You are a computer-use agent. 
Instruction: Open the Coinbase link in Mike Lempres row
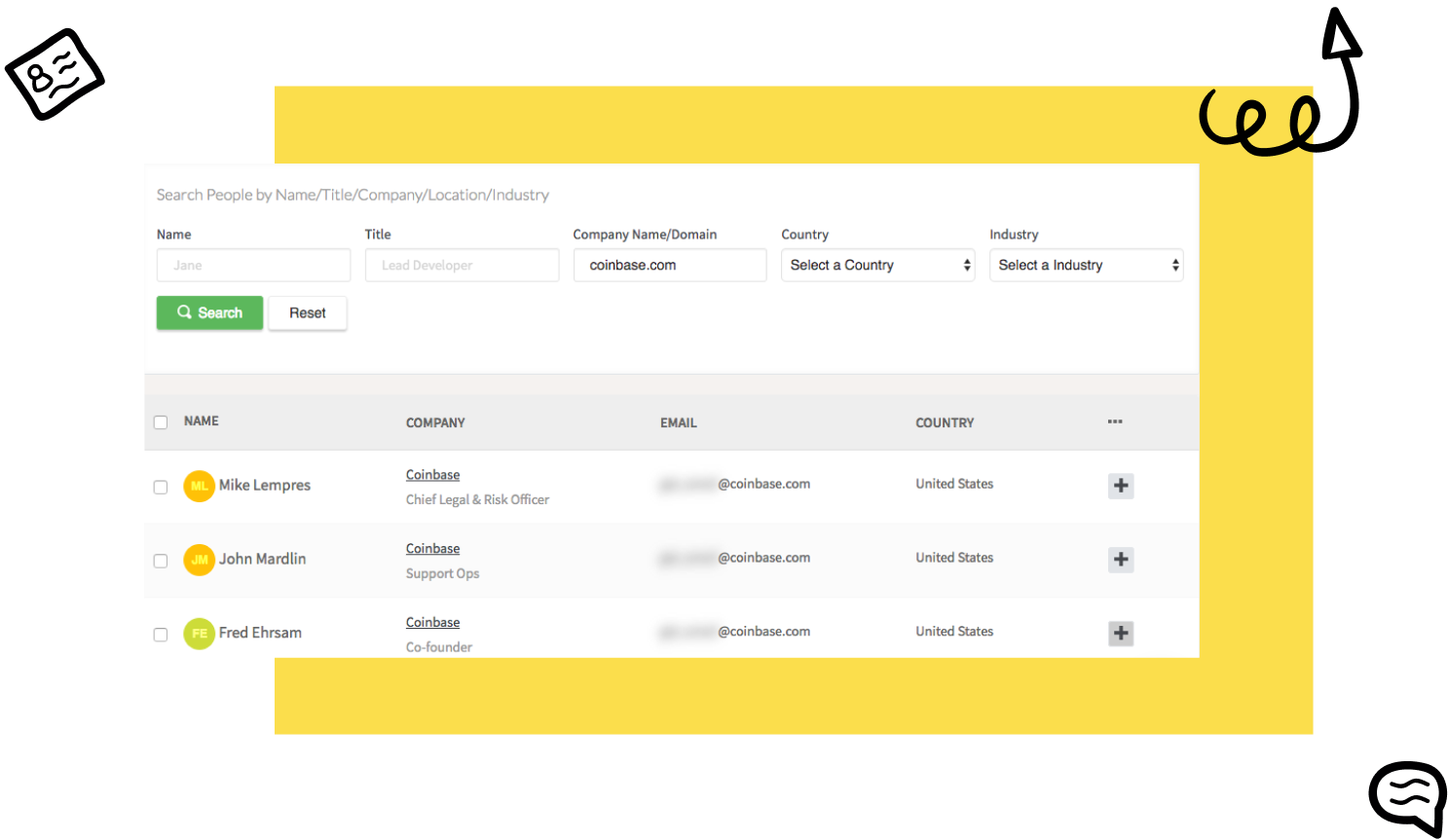coord(432,475)
